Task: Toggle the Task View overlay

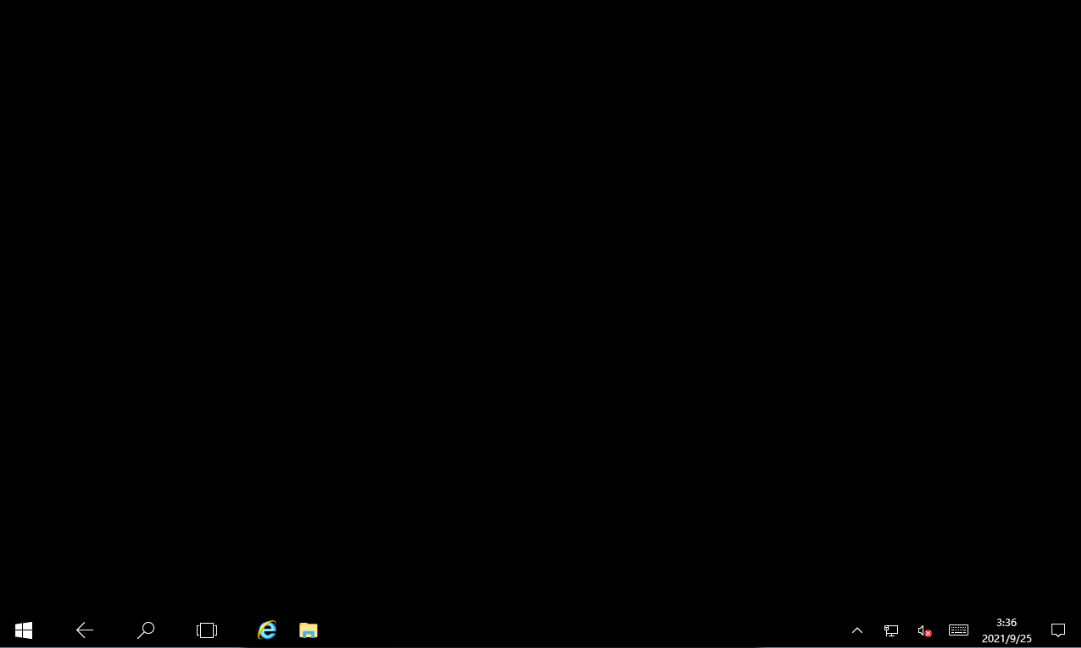Action: click(205, 630)
